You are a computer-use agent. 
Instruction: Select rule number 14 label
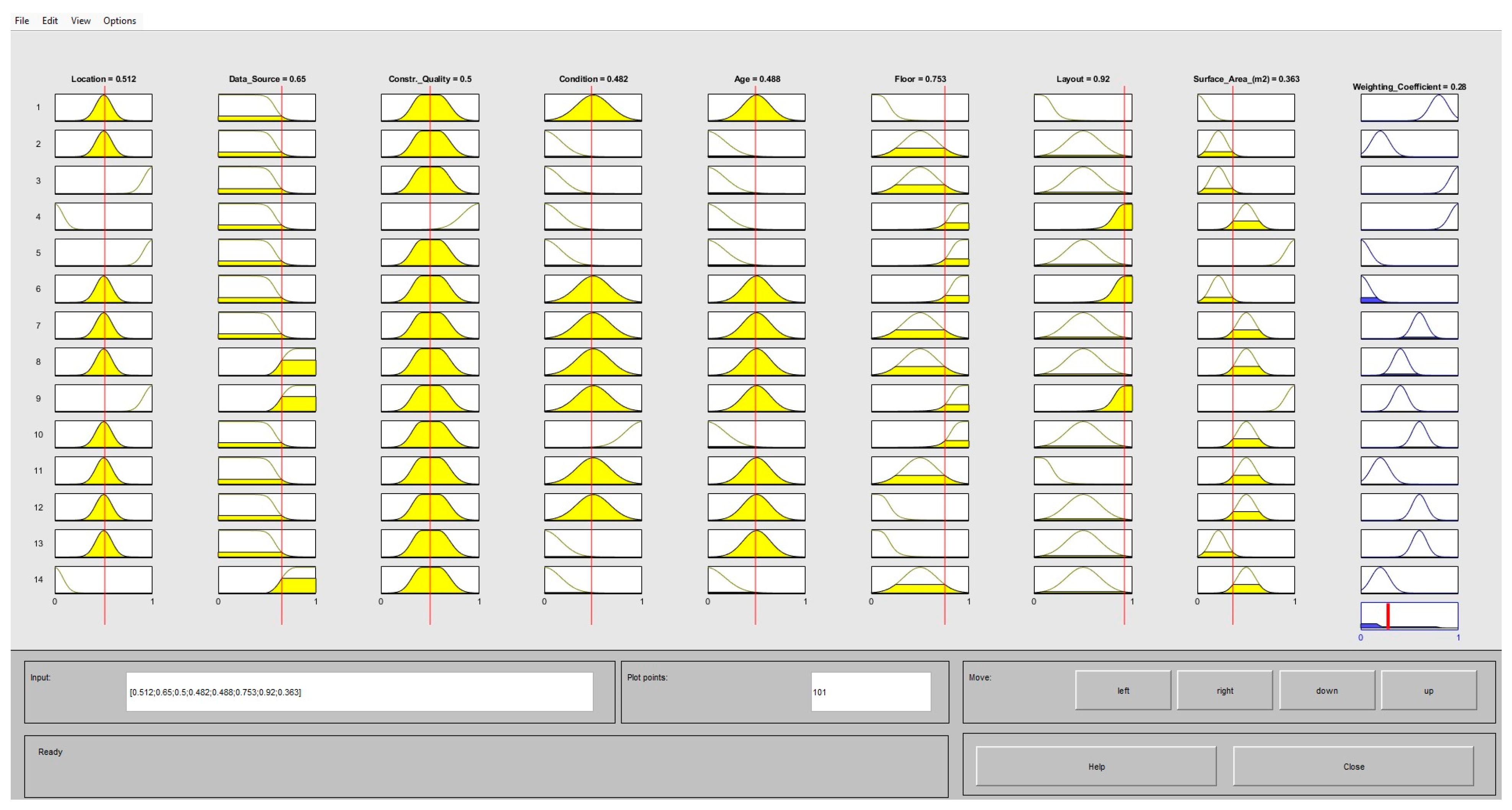(x=38, y=579)
